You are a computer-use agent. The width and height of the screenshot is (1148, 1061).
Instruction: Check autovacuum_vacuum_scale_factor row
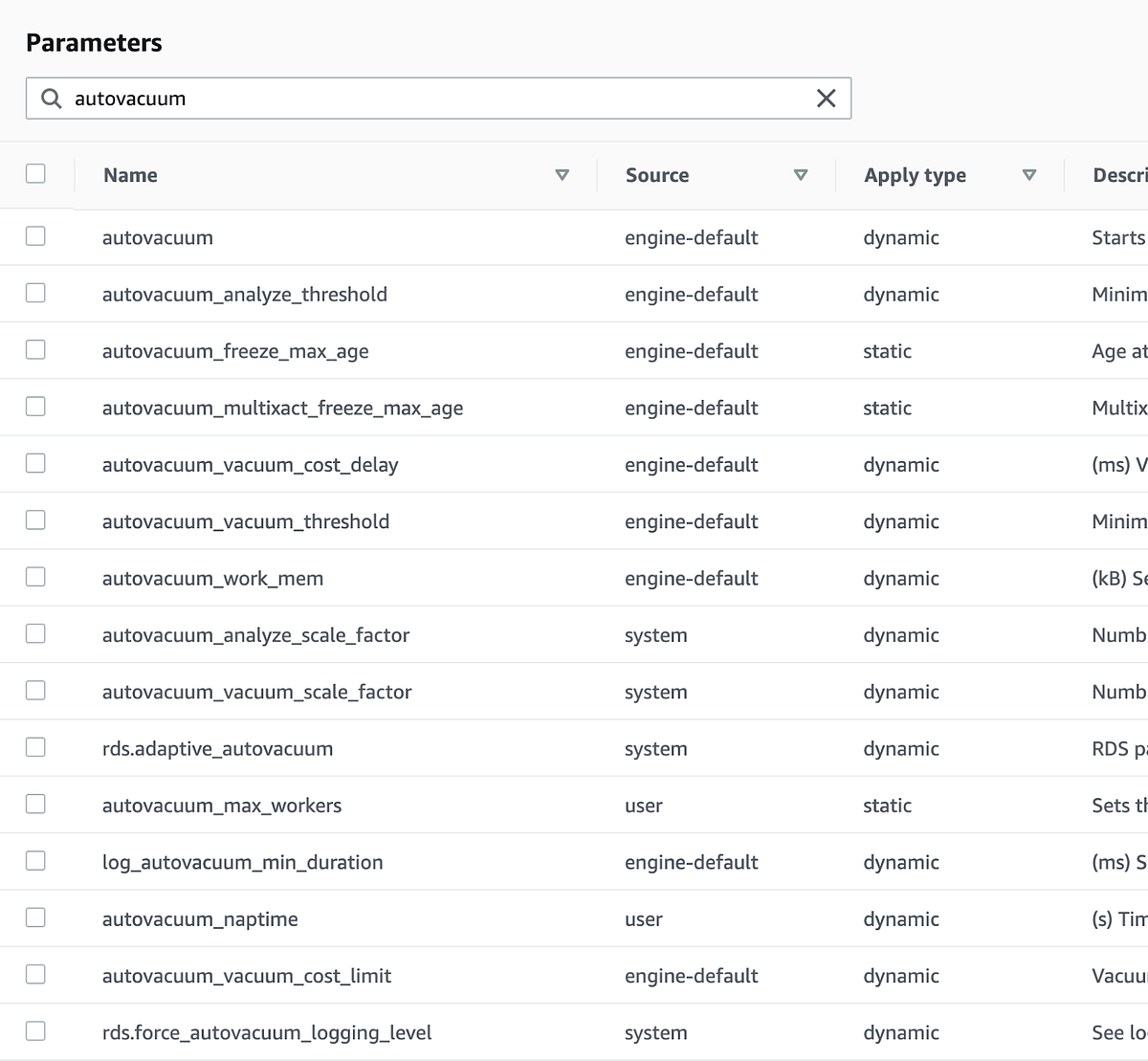35,690
